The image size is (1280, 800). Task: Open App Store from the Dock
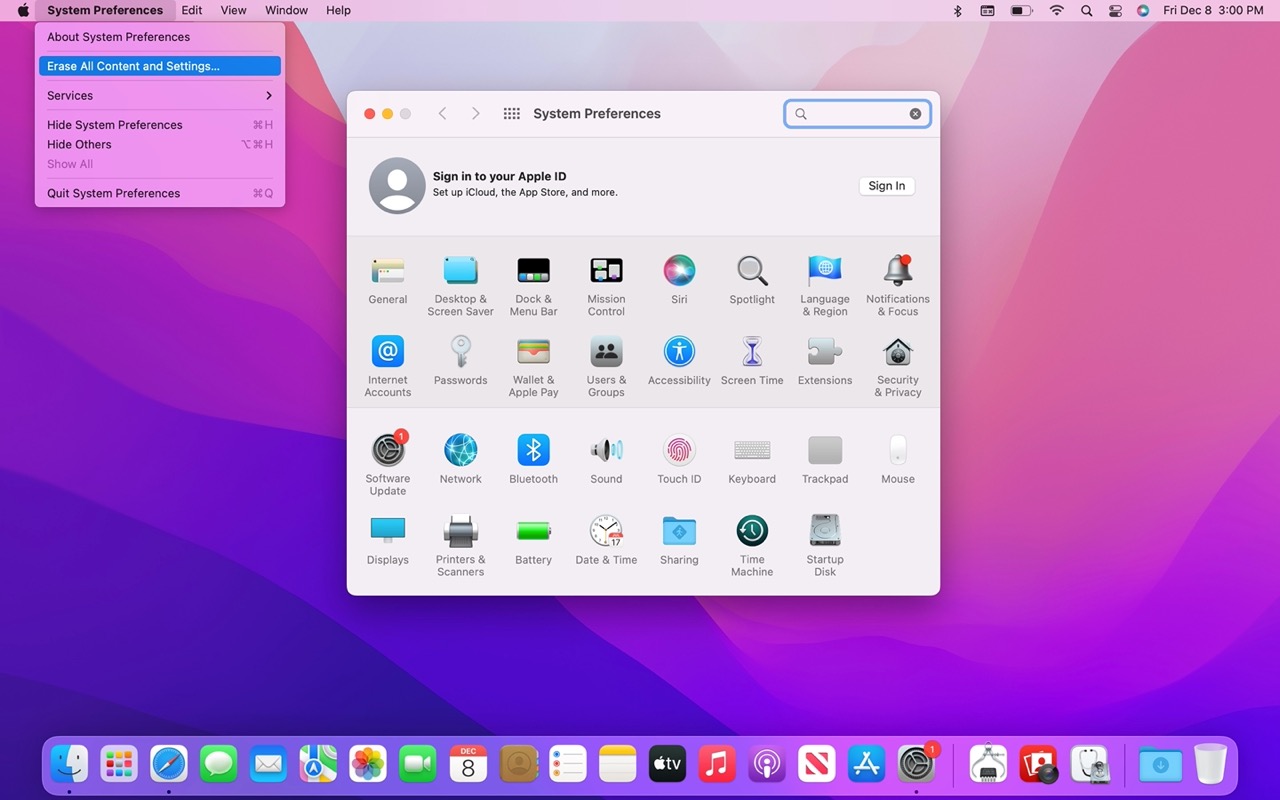(866, 765)
